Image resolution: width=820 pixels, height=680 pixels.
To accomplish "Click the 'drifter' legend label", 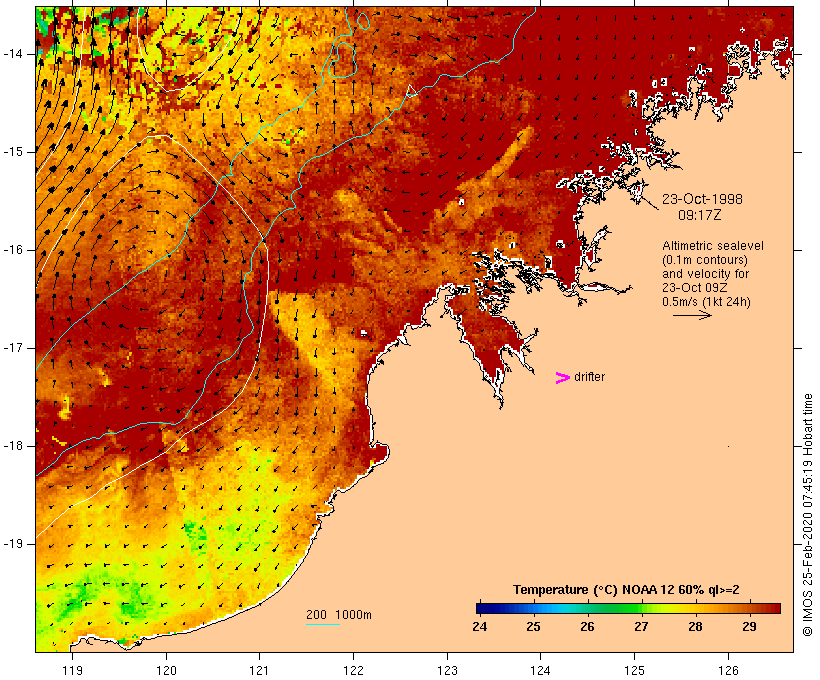I will pos(589,377).
